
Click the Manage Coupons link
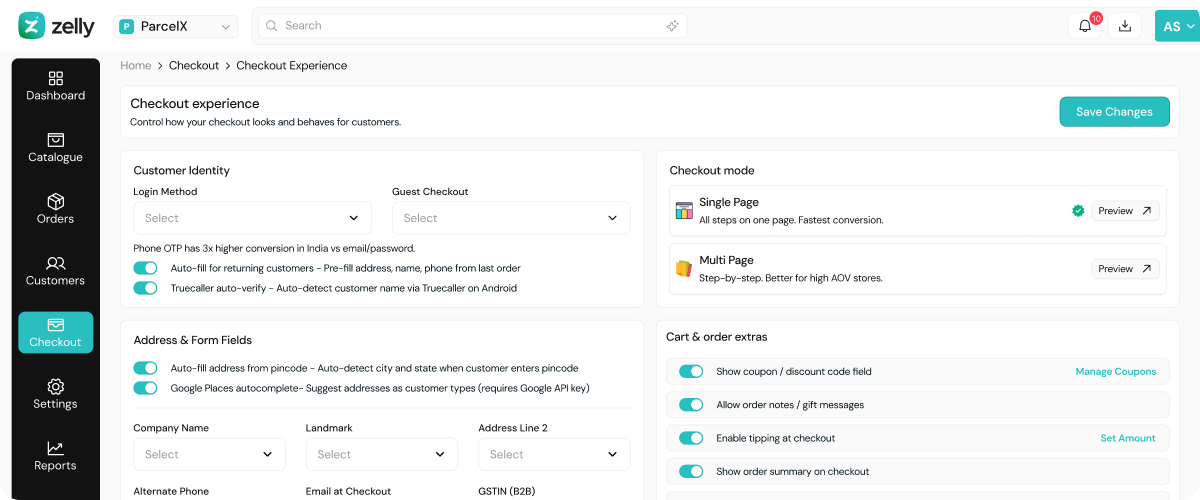point(1116,372)
